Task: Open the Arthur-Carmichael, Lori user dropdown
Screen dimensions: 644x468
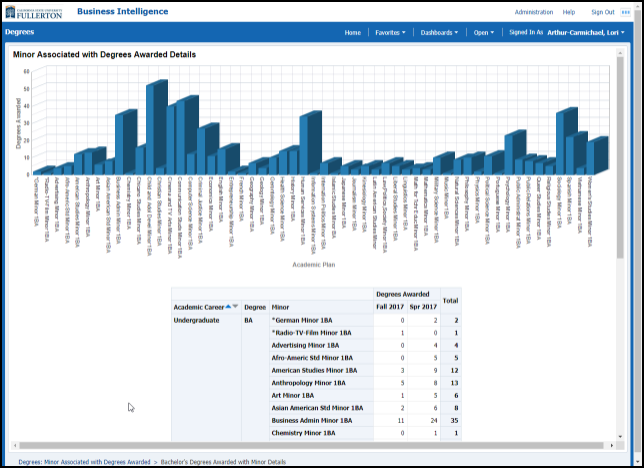Action: pyautogui.click(x=586, y=32)
